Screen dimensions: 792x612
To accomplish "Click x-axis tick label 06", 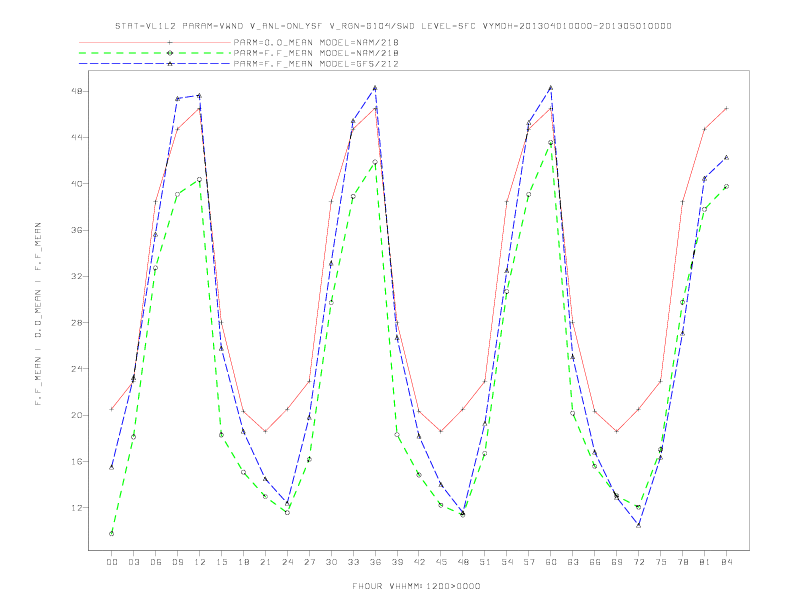I will click(156, 562).
